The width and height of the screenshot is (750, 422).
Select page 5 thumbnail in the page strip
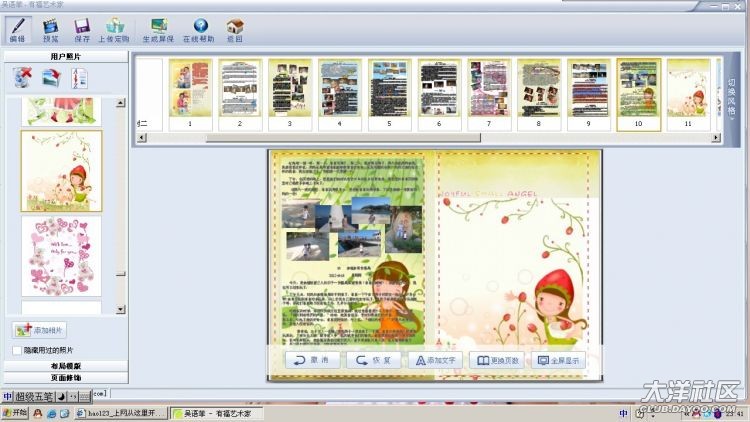389,88
